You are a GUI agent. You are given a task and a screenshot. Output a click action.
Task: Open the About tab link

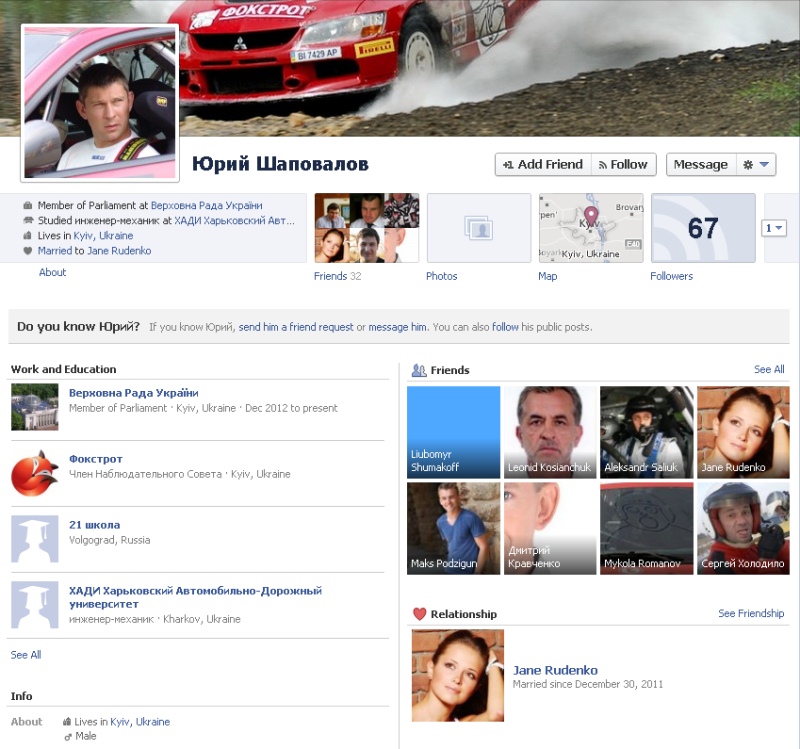click(53, 272)
